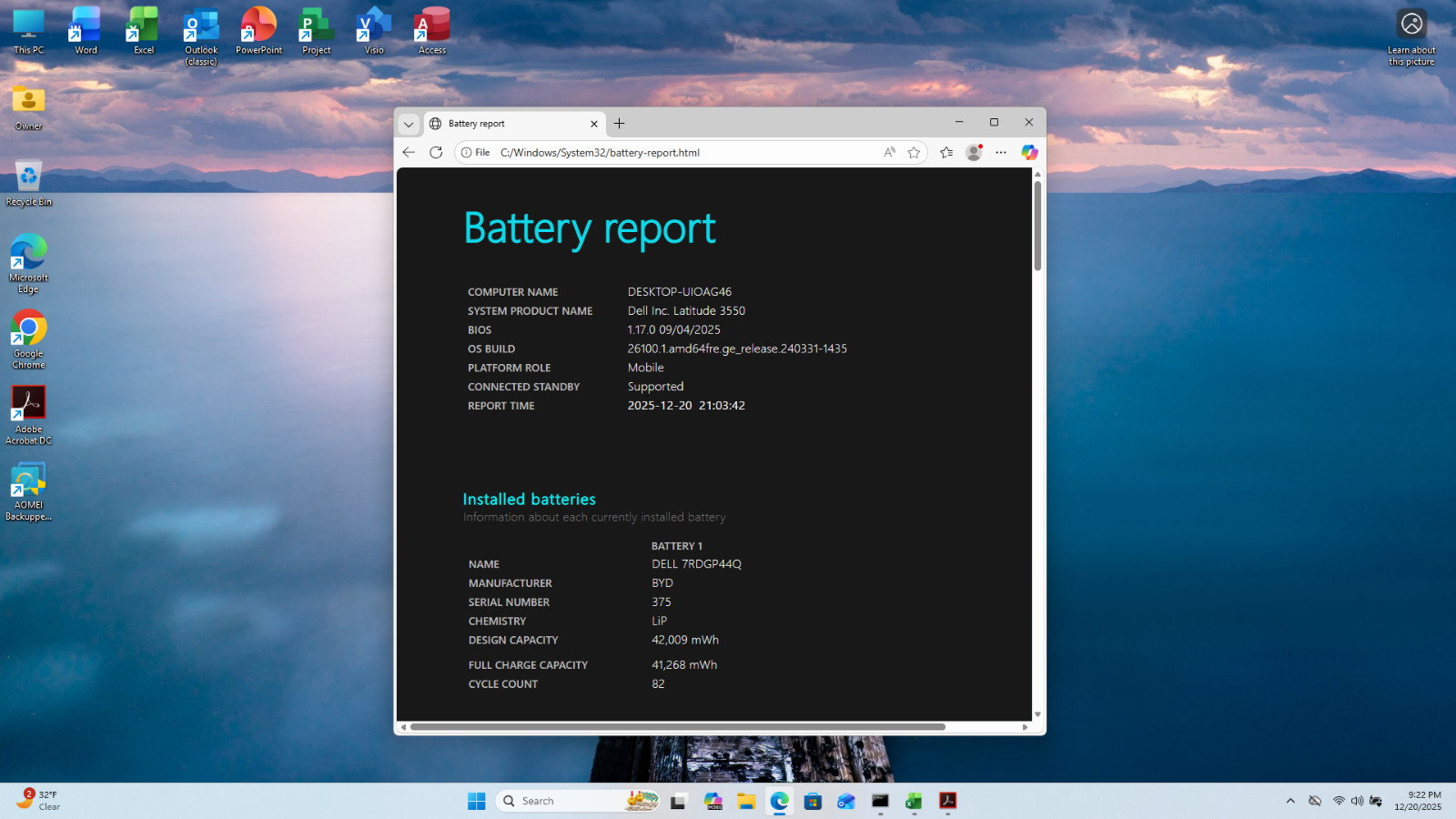1456x819 pixels.
Task: Select the Outlook (classic) desktop shortcut
Action: pyautogui.click(x=201, y=36)
